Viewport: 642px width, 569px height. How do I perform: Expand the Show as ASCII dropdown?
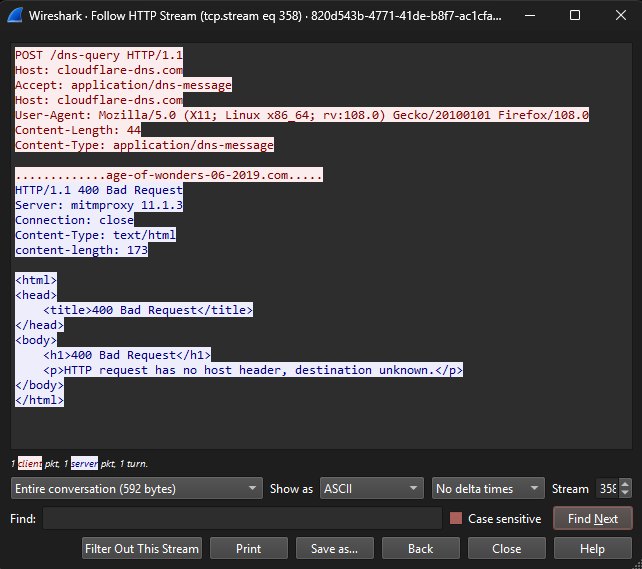point(371,489)
